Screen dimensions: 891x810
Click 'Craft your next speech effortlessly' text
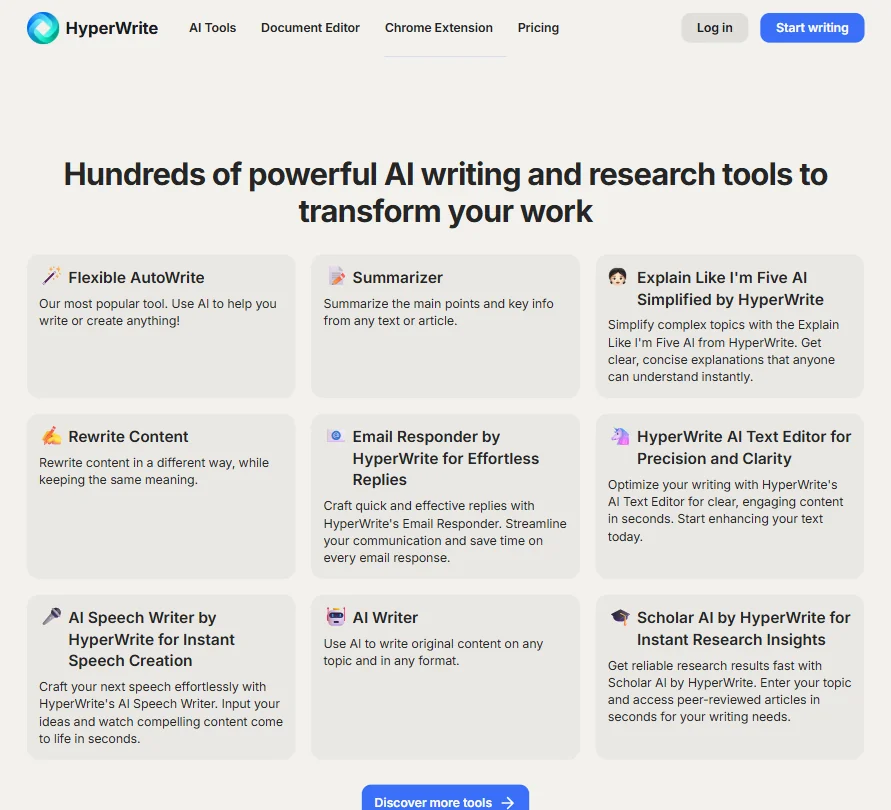click(x=161, y=712)
